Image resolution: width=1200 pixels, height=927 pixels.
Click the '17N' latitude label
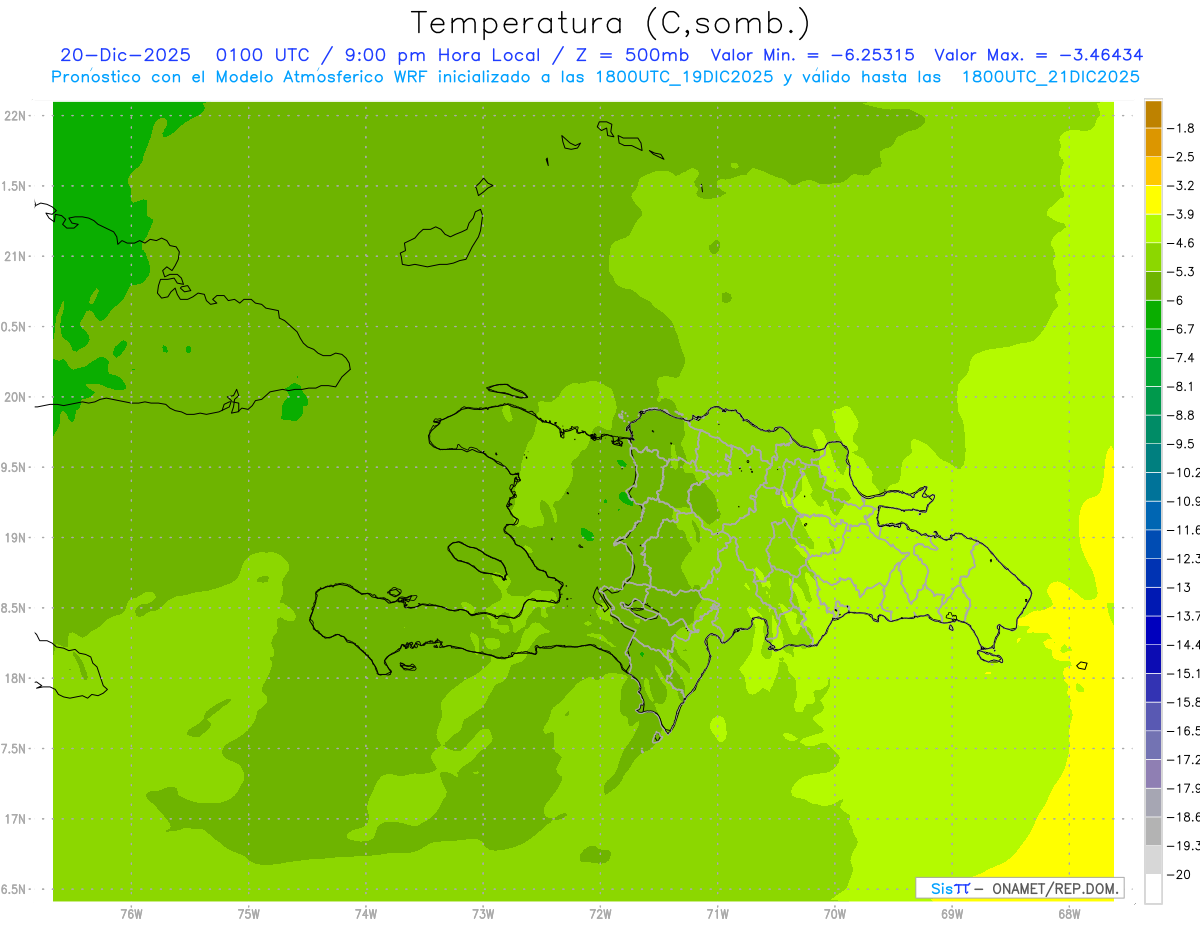(x=17, y=820)
